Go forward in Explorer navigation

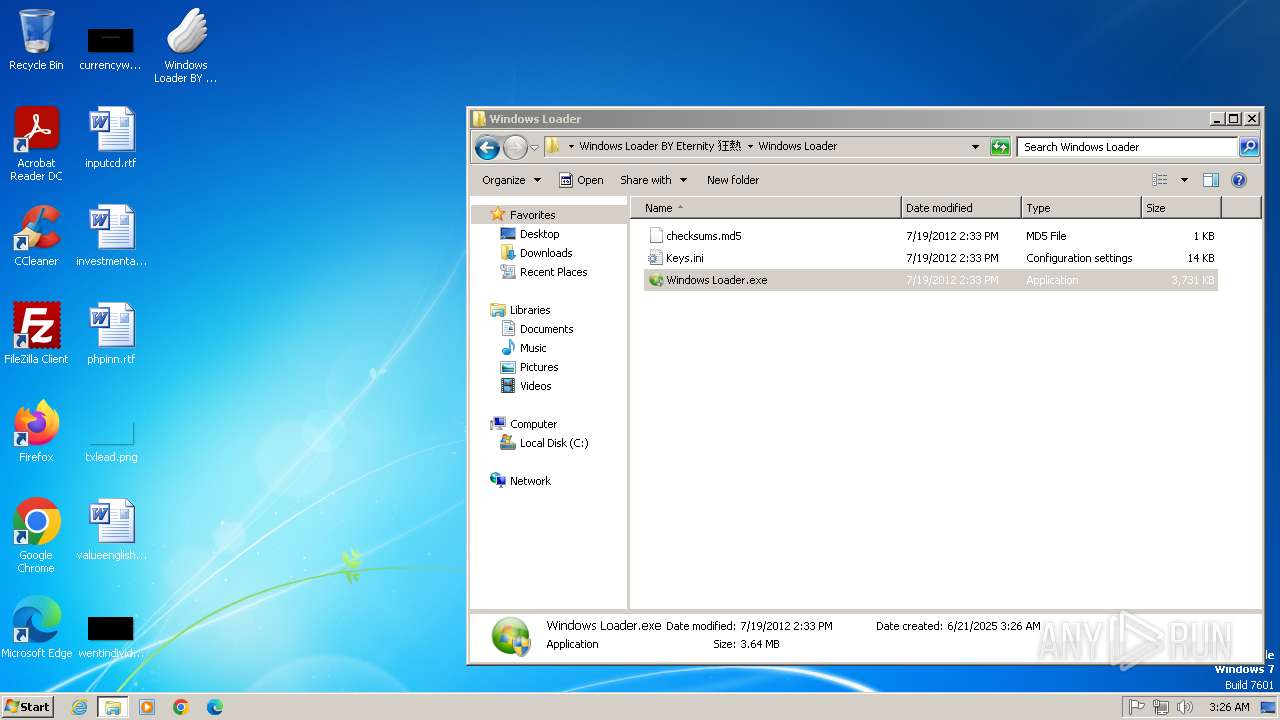coord(515,148)
